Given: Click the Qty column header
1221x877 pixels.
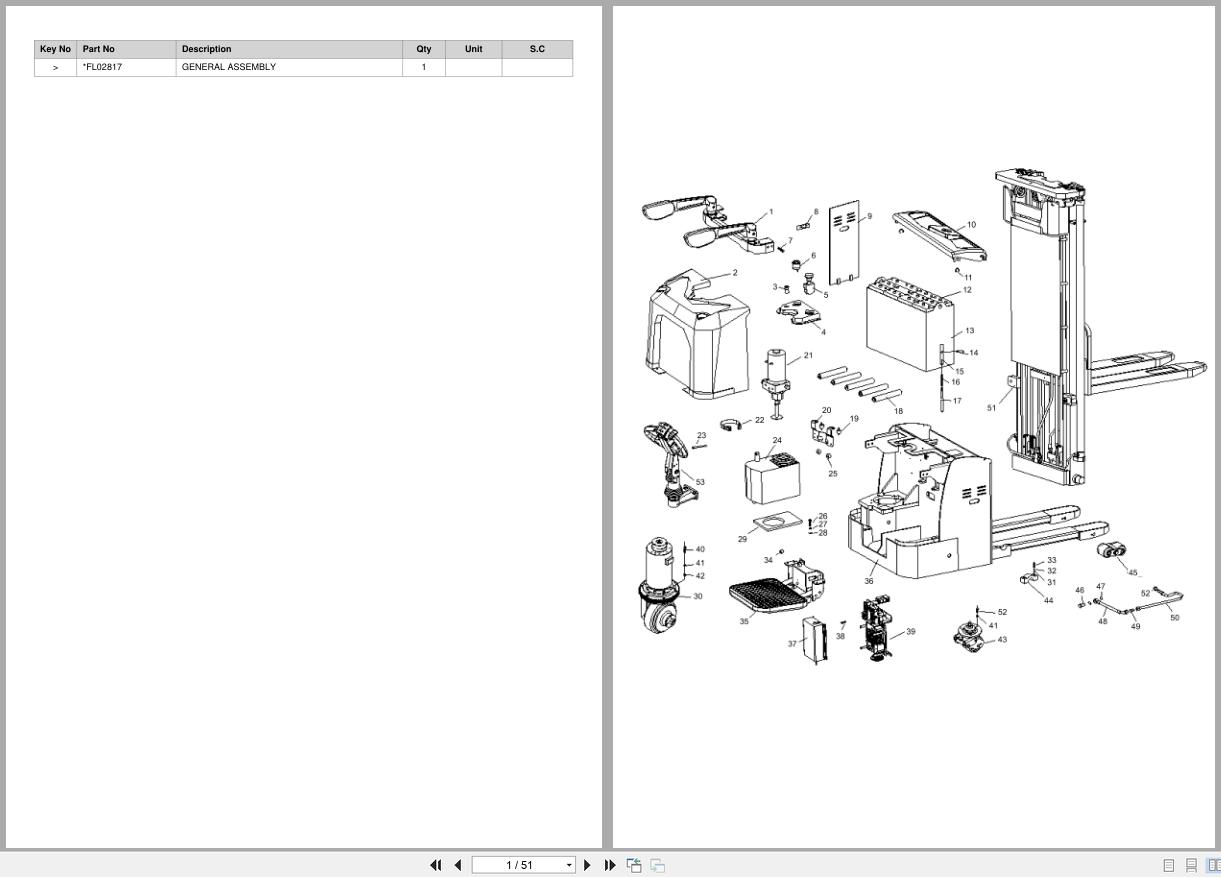Looking at the screenshot, I should (424, 49).
